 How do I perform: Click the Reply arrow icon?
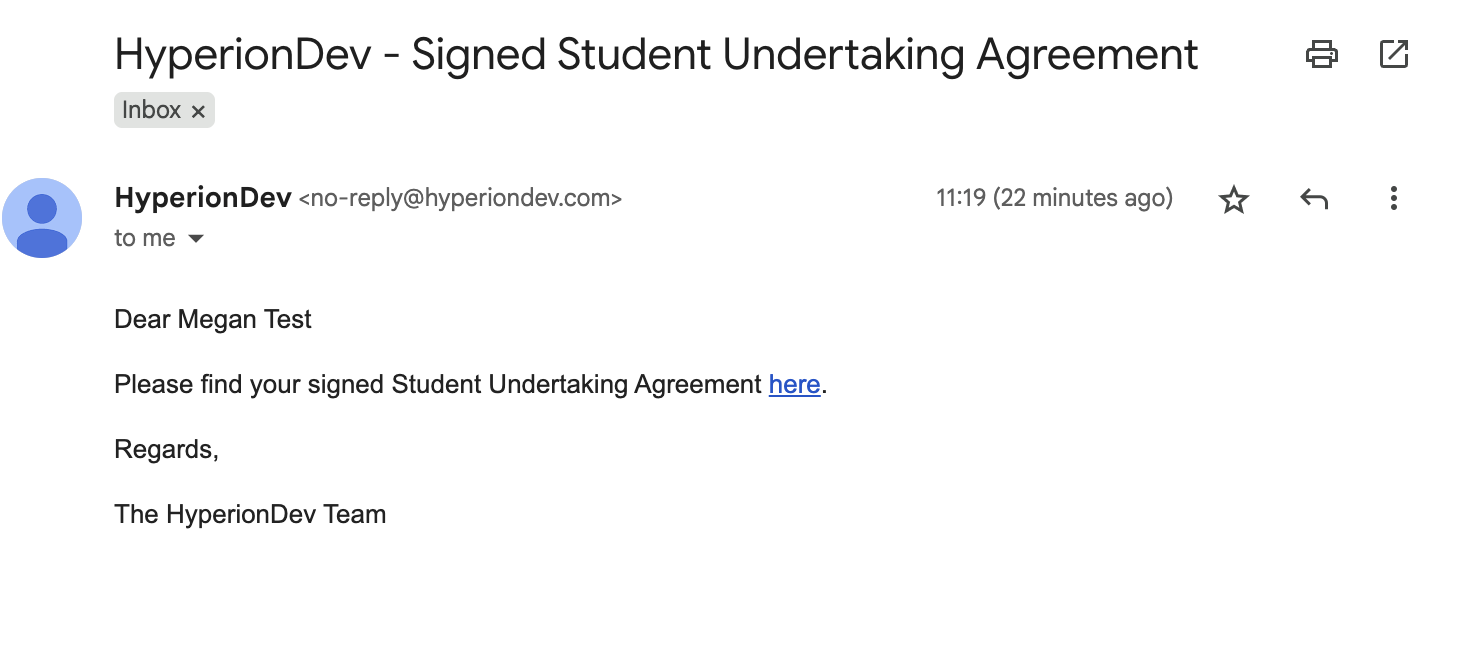1314,199
